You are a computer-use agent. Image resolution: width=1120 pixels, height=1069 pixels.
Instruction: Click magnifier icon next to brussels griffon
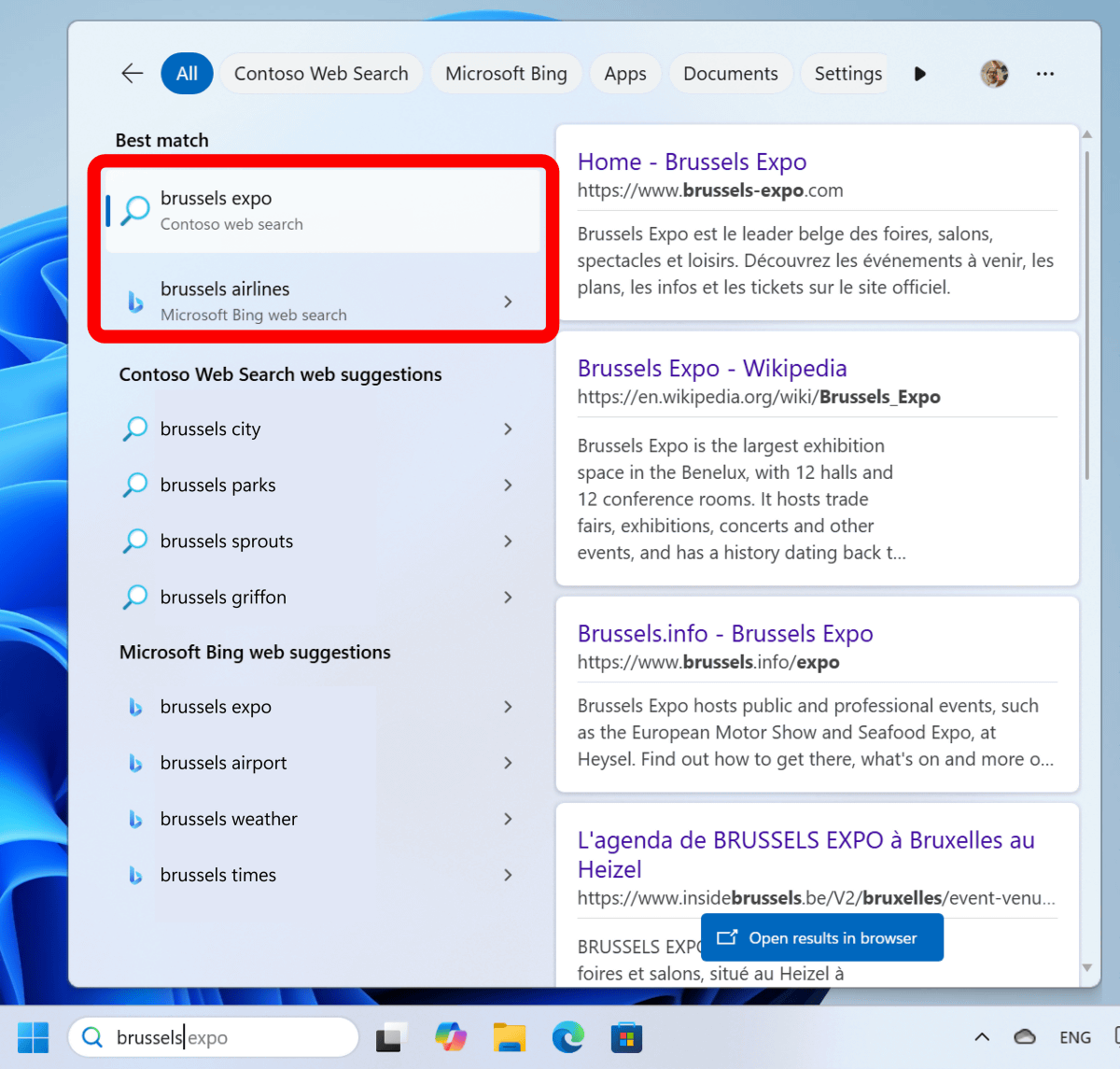[x=136, y=598]
